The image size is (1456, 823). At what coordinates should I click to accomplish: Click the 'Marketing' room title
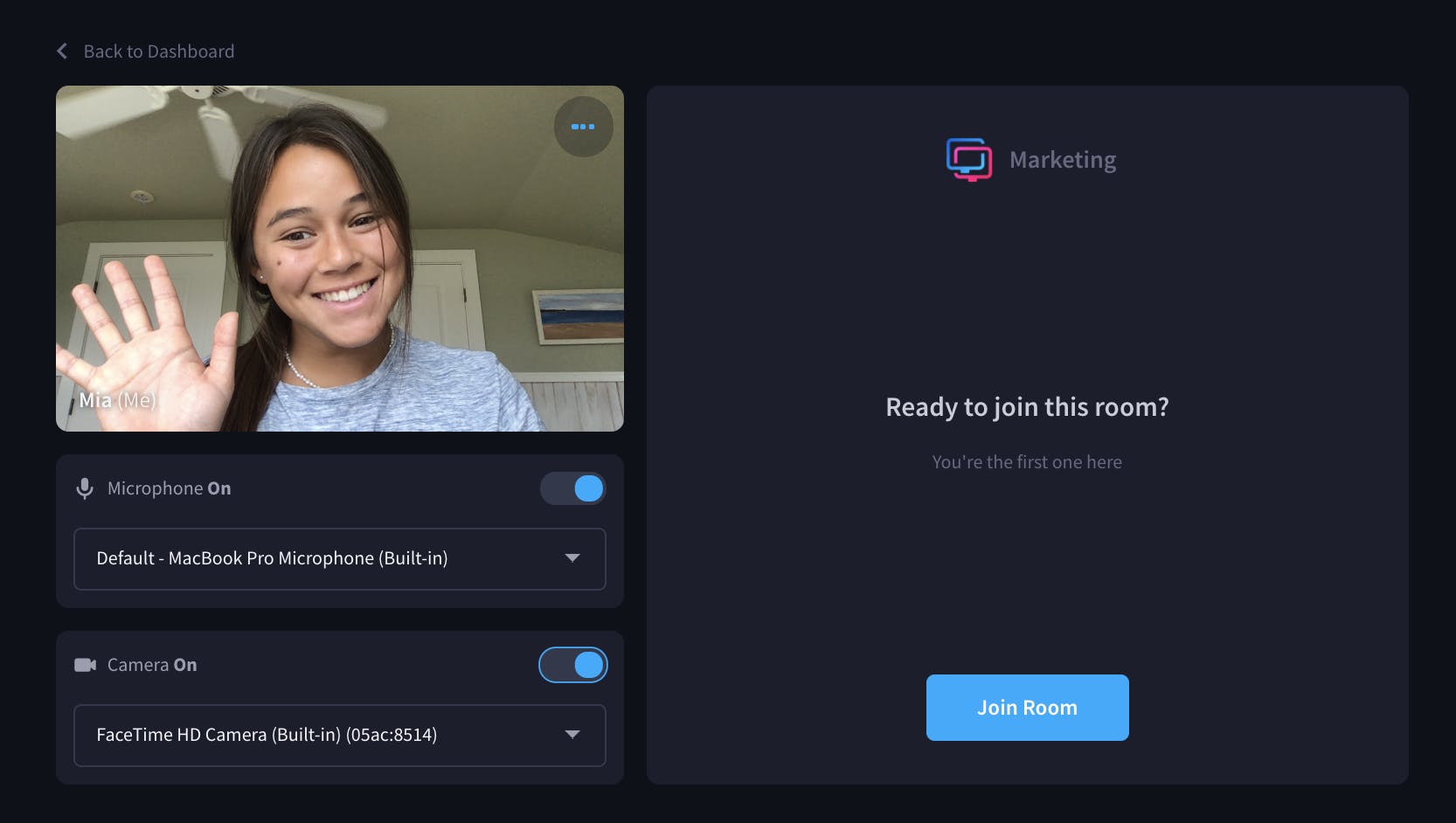(x=1063, y=160)
